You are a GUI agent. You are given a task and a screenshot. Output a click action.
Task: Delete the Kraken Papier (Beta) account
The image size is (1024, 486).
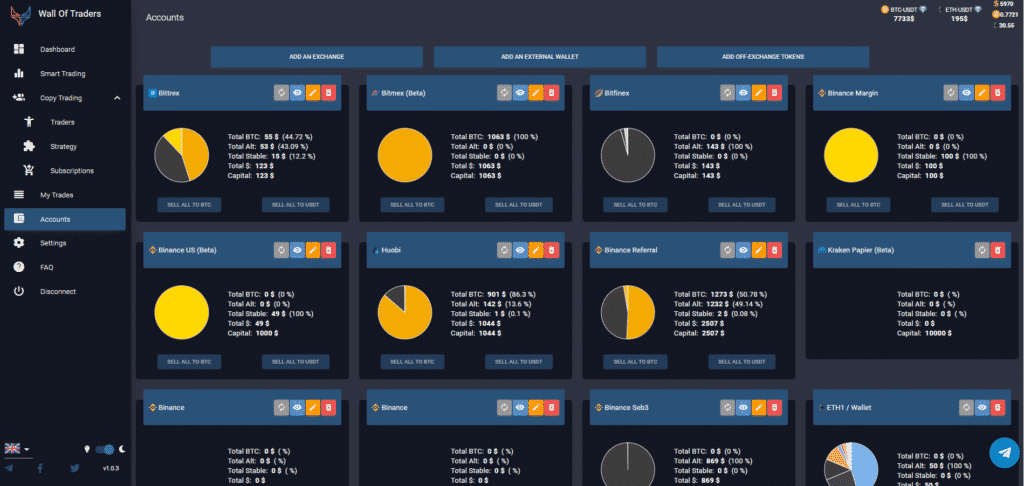click(x=998, y=250)
